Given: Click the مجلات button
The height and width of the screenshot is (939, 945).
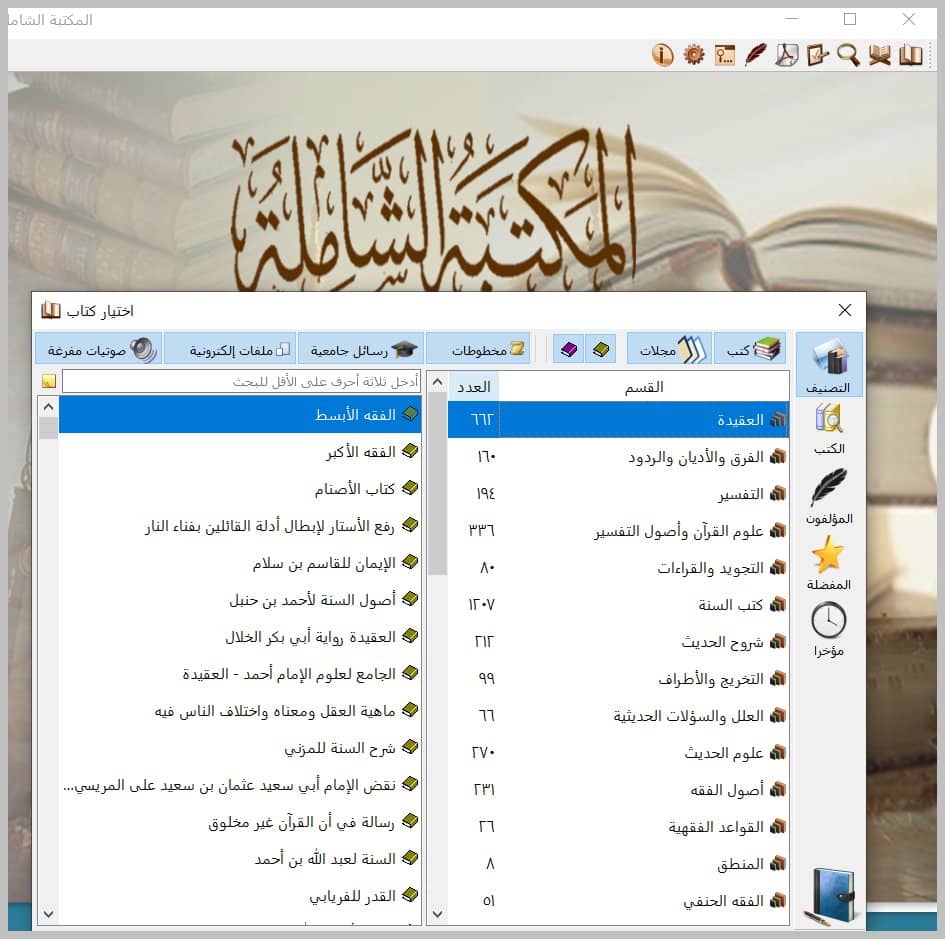Looking at the screenshot, I should [670, 349].
